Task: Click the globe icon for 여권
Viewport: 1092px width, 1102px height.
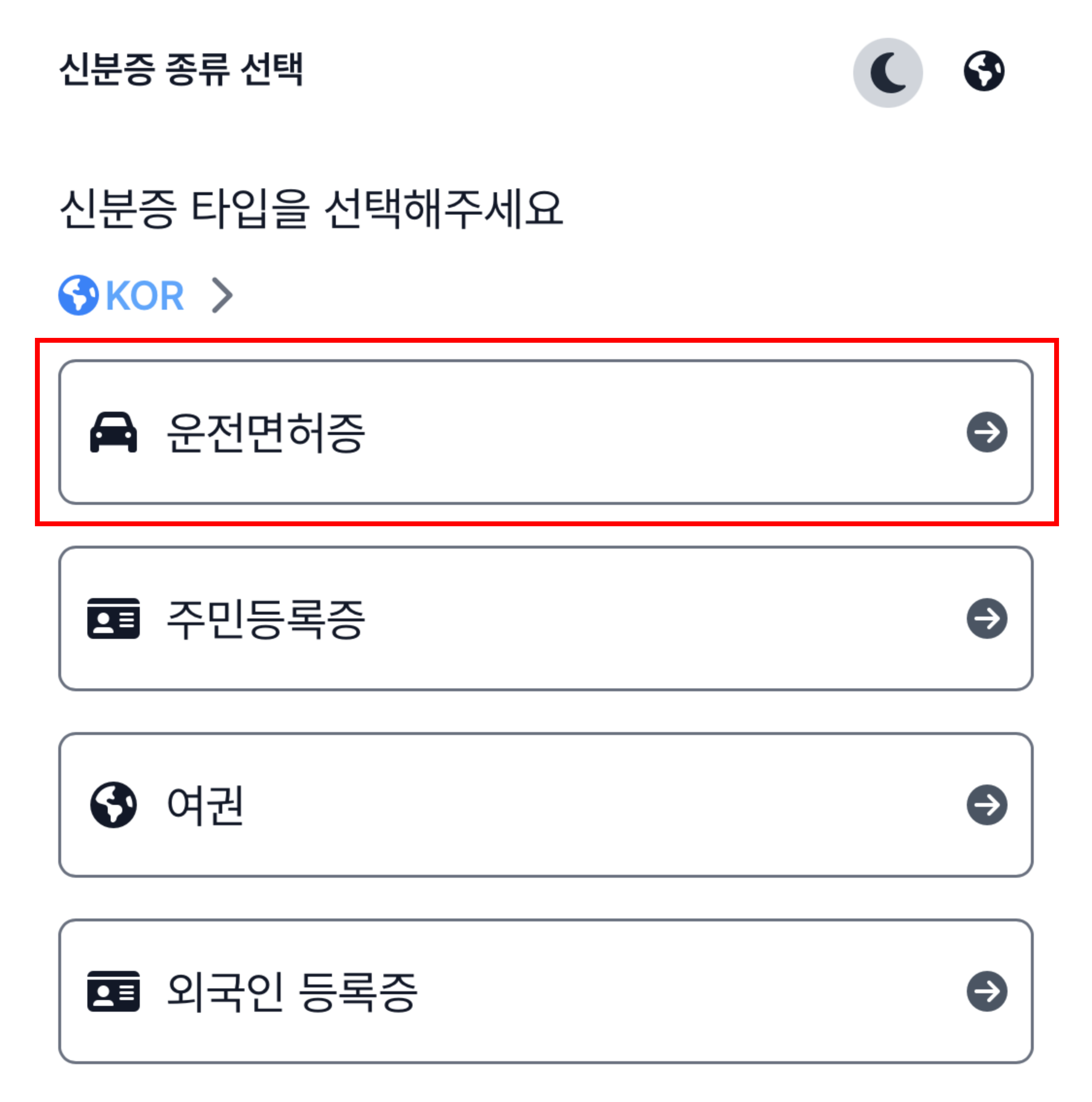Action: pyautogui.click(x=114, y=805)
